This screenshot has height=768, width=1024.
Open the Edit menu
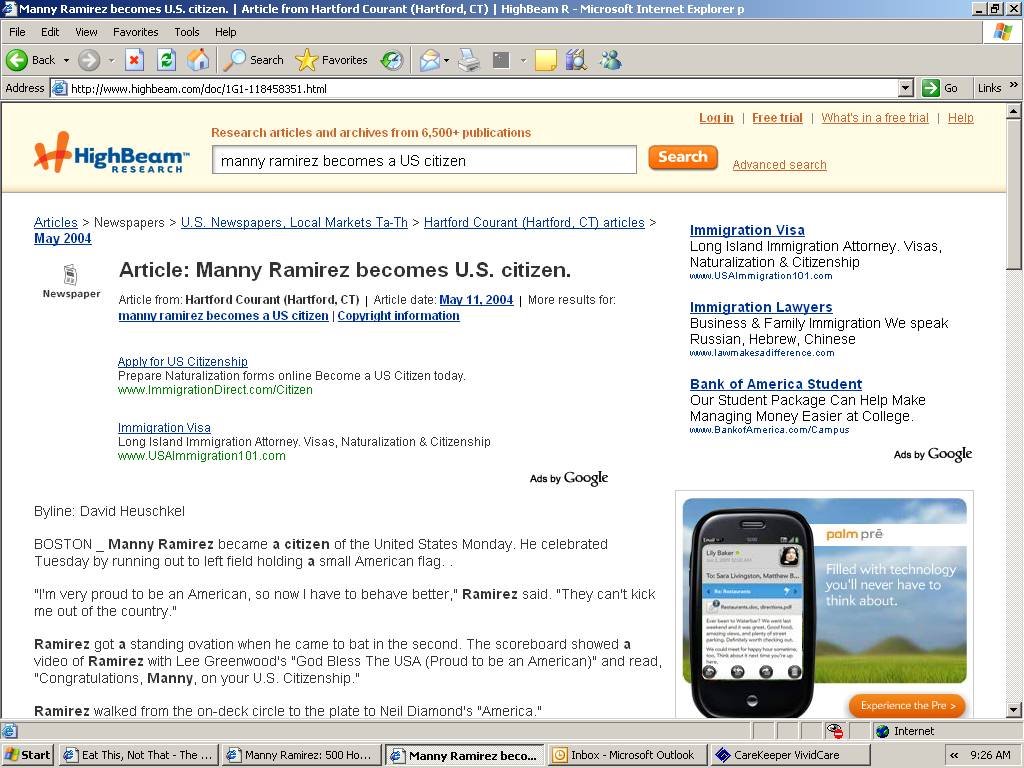pyautogui.click(x=50, y=32)
